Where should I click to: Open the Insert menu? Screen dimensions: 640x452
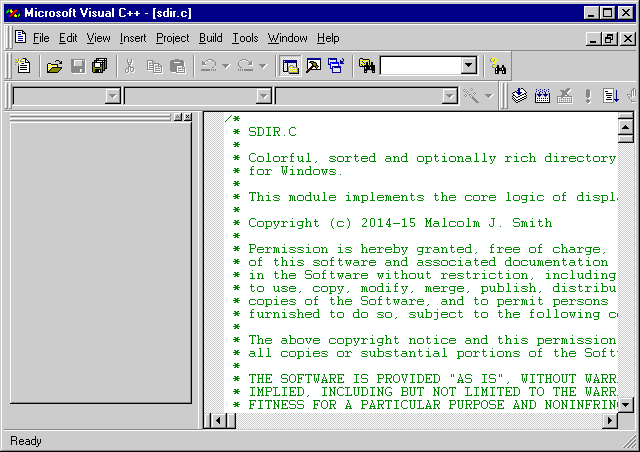pos(133,38)
